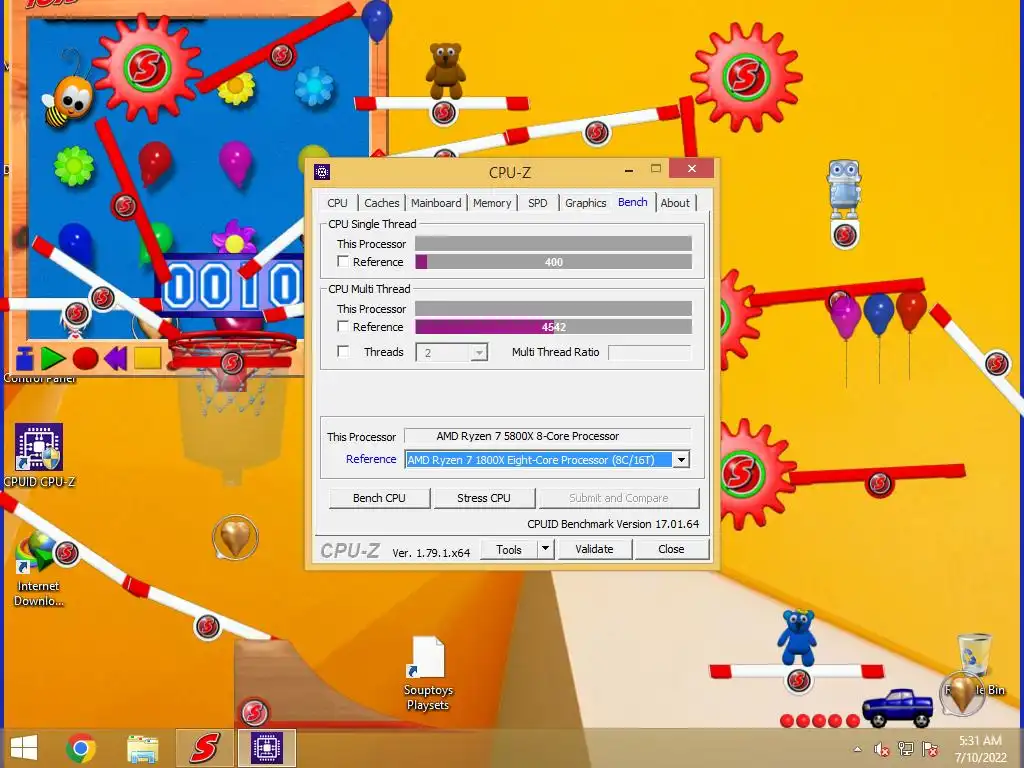Click the Validate button
This screenshot has height=768, width=1024.
coord(594,550)
